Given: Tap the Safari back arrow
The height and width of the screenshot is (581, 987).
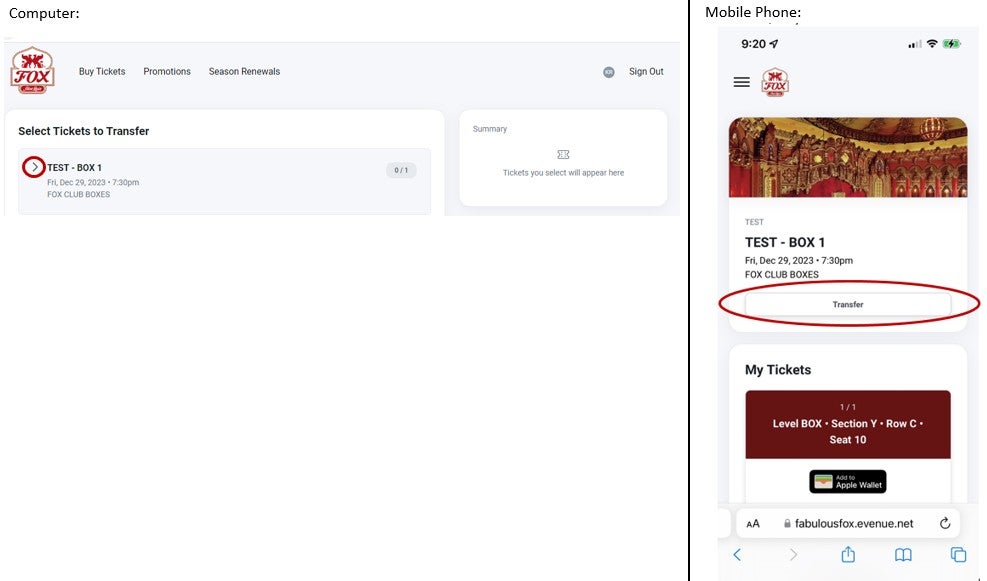Looking at the screenshot, I should point(738,554).
